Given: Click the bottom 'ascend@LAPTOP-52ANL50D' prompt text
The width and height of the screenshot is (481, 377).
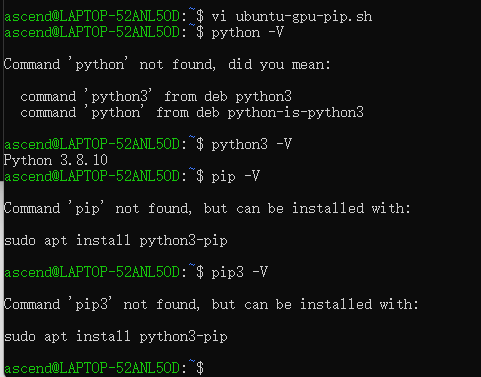Looking at the screenshot, I should click(x=92, y=368).
